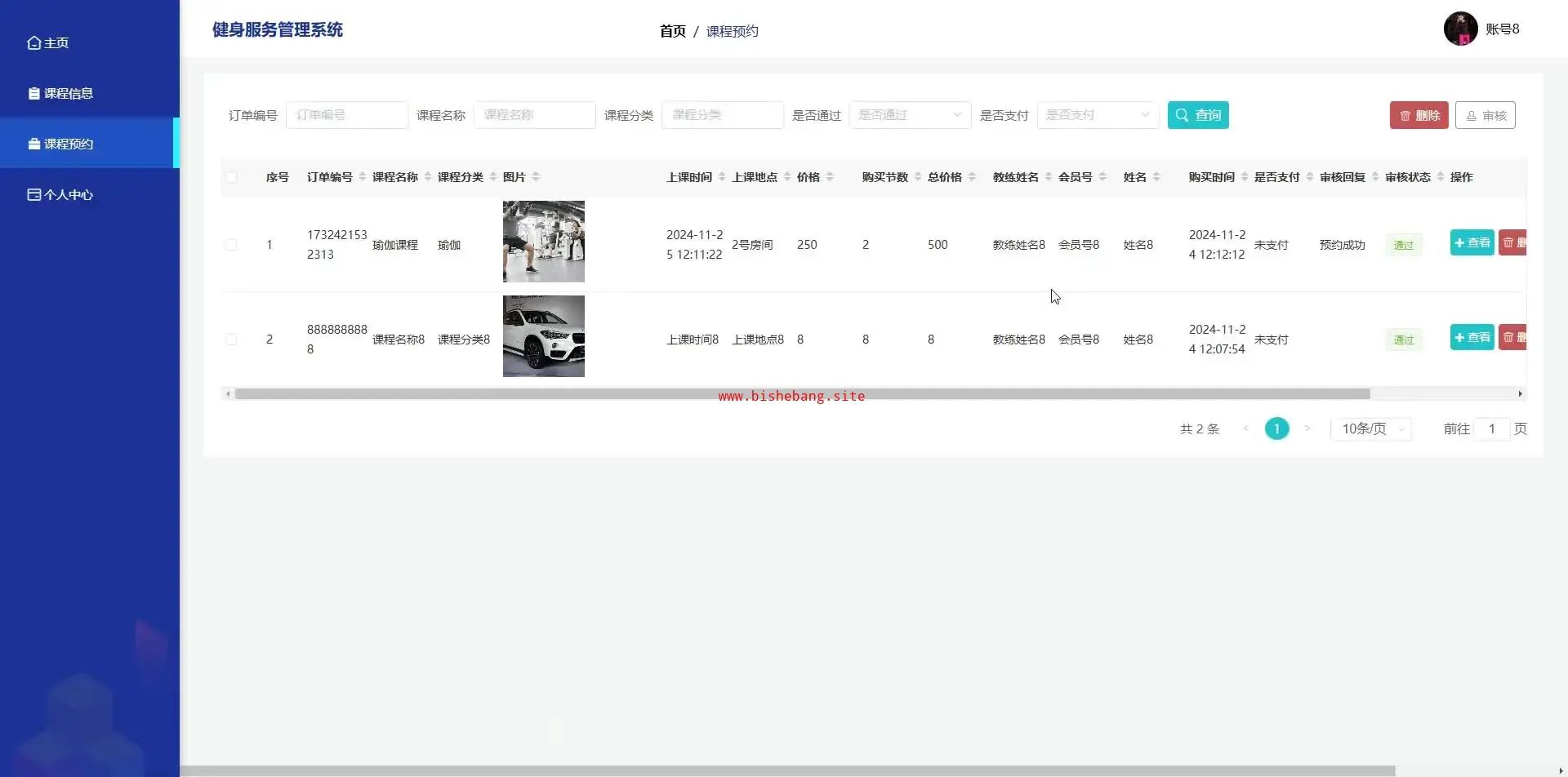1568x777 pixels.
Task: Sort the table by 价格 column
Action: (830, 177)
